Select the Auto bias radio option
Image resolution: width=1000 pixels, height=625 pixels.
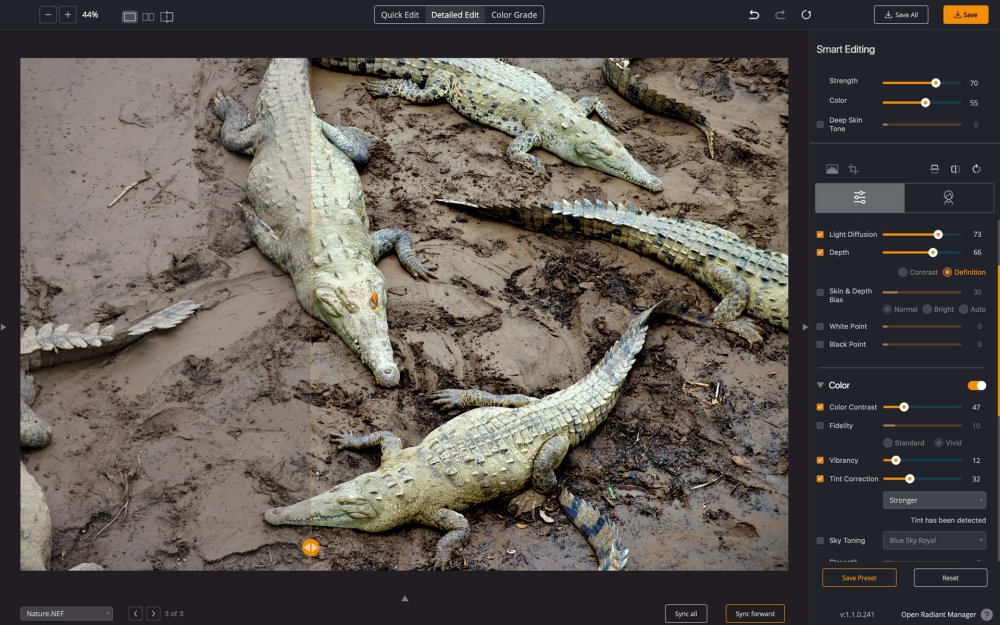(964, 309)
